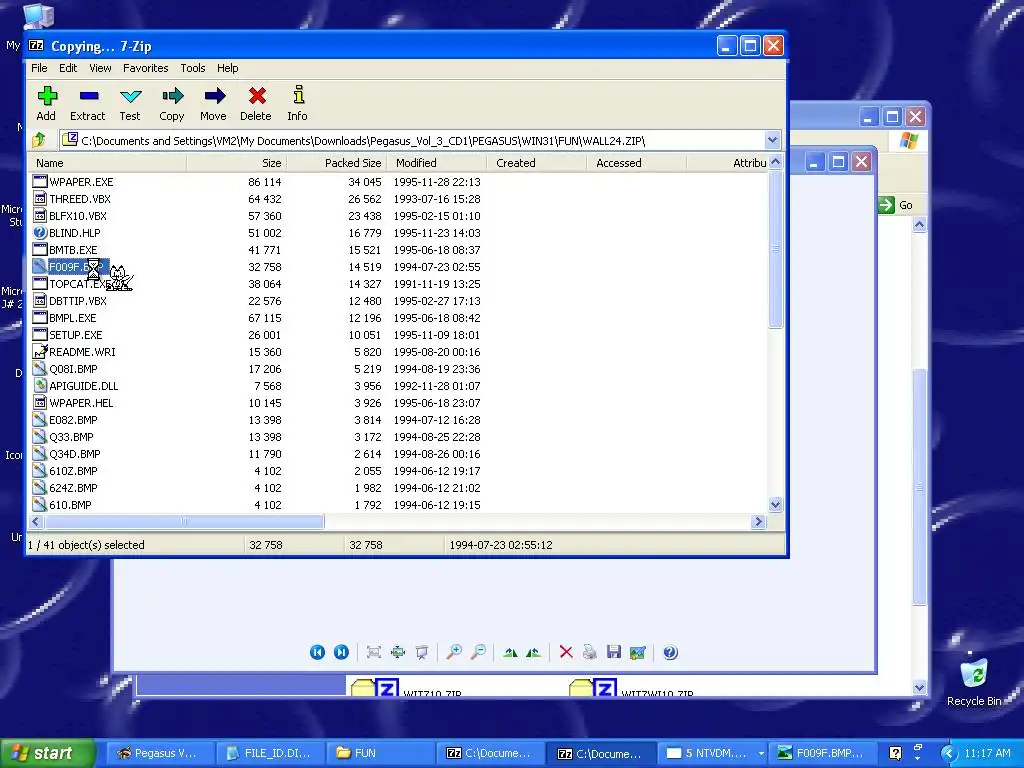This screenshot has width=1024, height=768.
Task: Show previous image in the picture viewer
Action: pos(317,652)
